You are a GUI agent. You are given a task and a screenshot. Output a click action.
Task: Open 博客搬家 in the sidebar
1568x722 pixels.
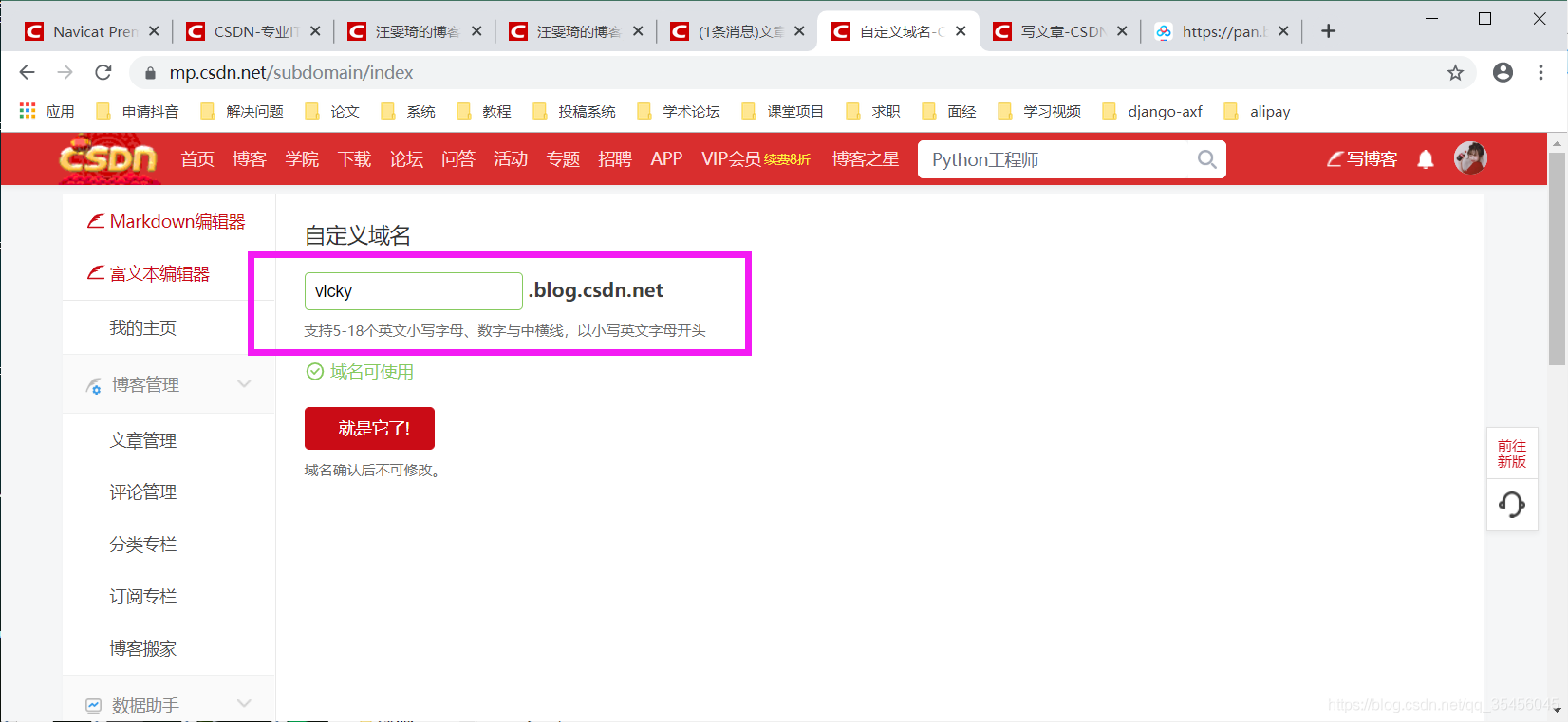coord(142,648)
